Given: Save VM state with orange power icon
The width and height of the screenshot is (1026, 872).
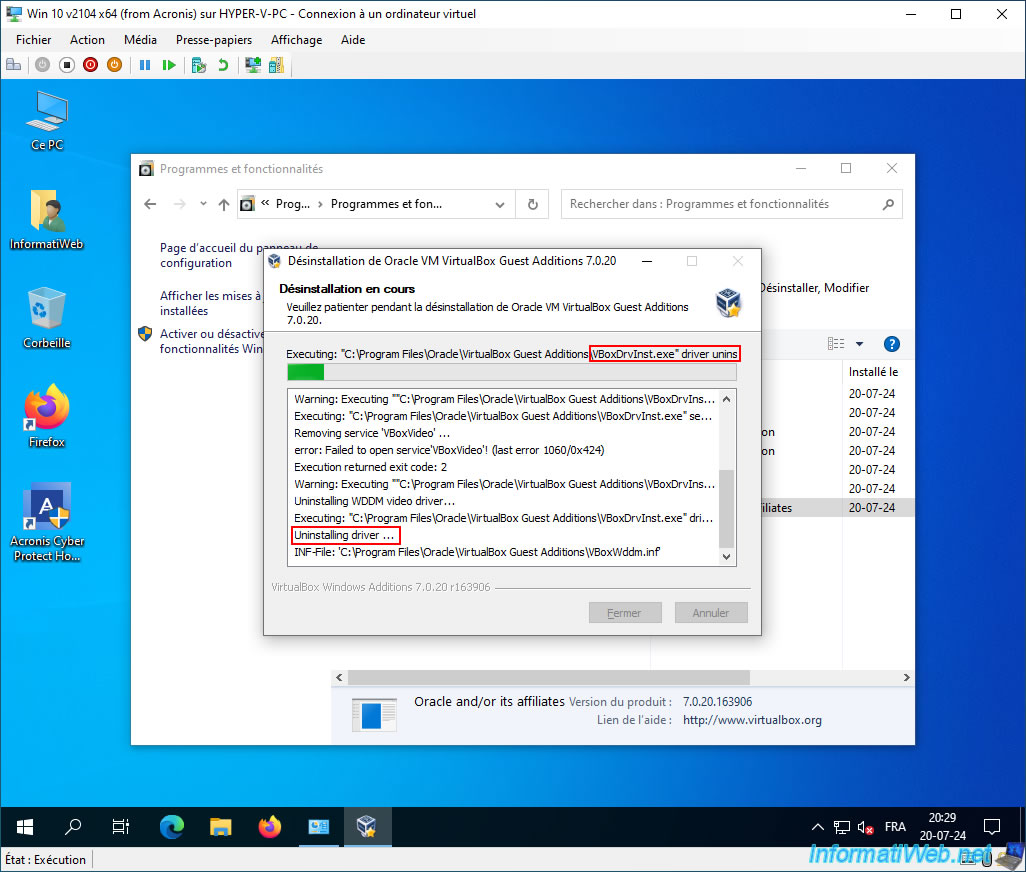Looking at the screenshot, I should point(115,65).
